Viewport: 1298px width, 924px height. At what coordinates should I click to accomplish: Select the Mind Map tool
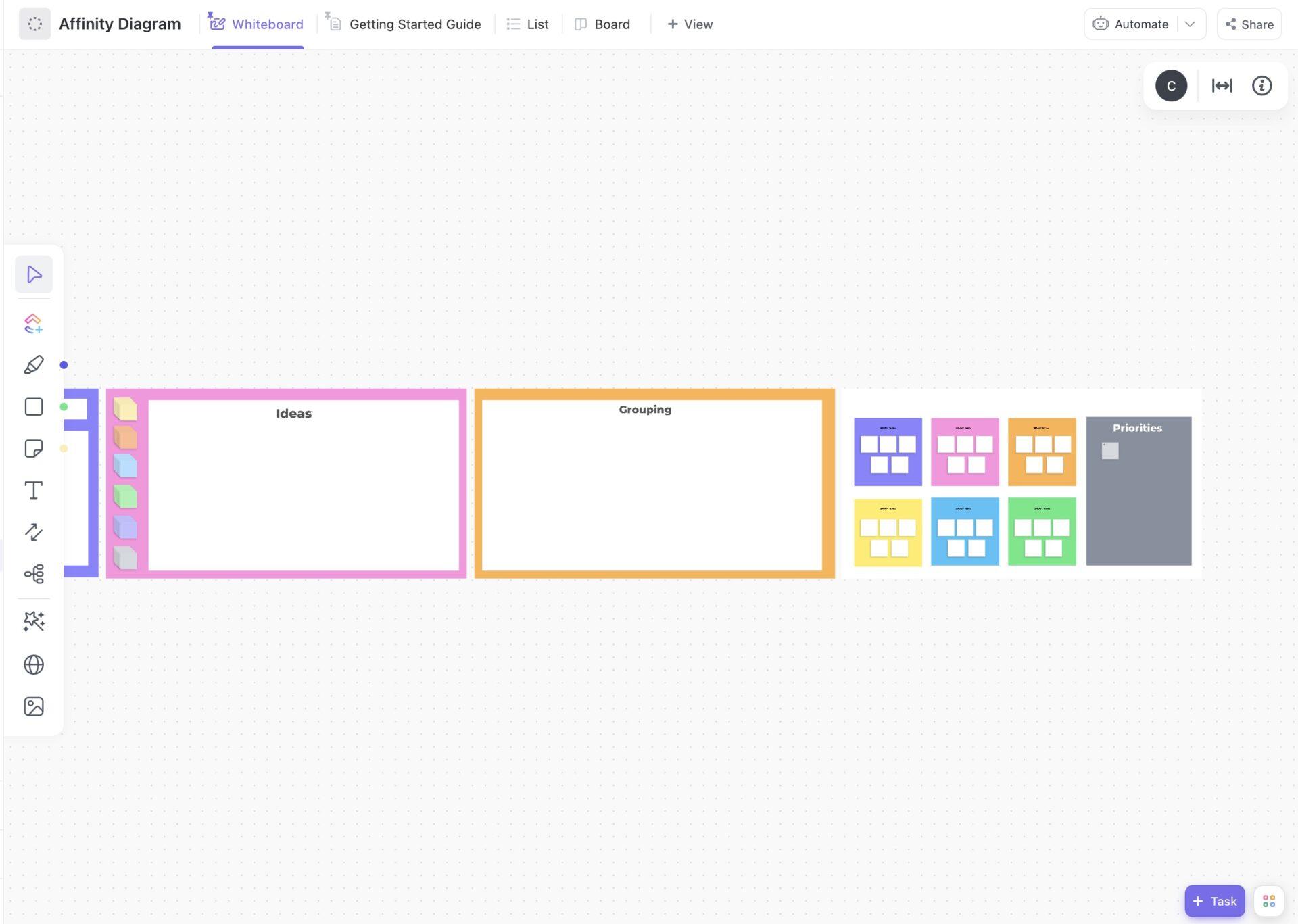click(34, 574)
